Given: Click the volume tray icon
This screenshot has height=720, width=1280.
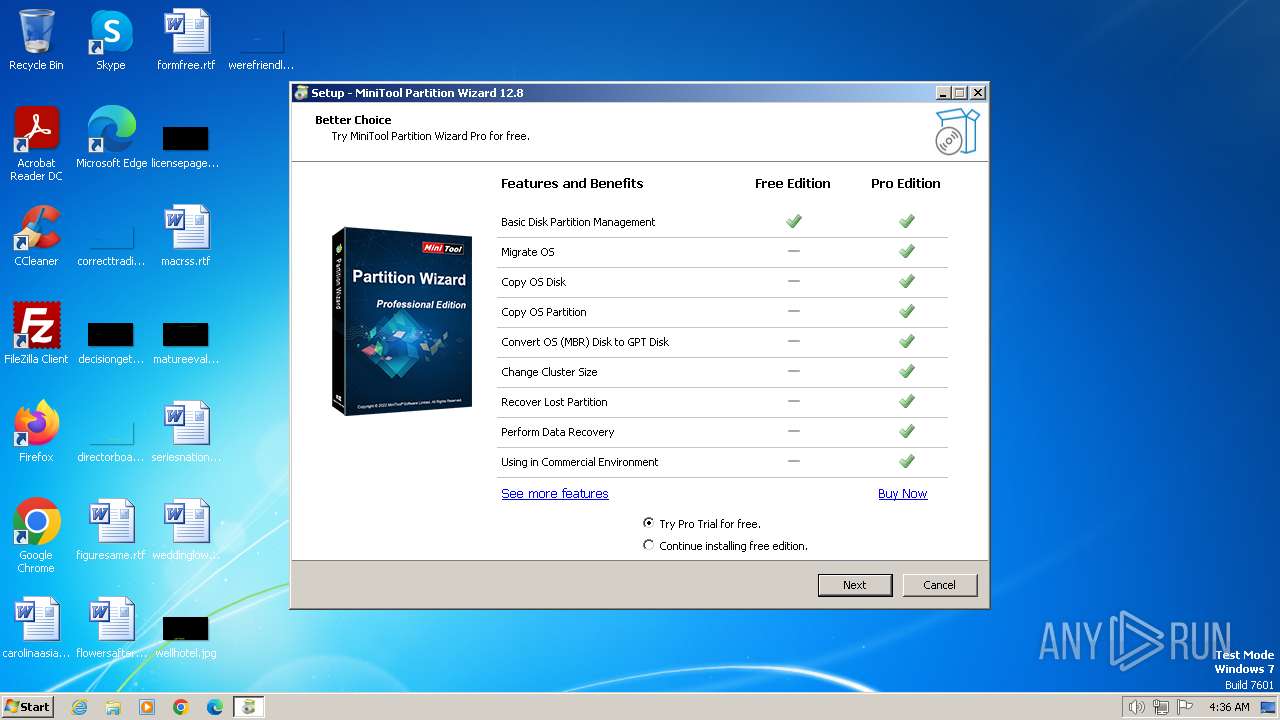Looking at the screenshot, I should (x=1136, y=707).
